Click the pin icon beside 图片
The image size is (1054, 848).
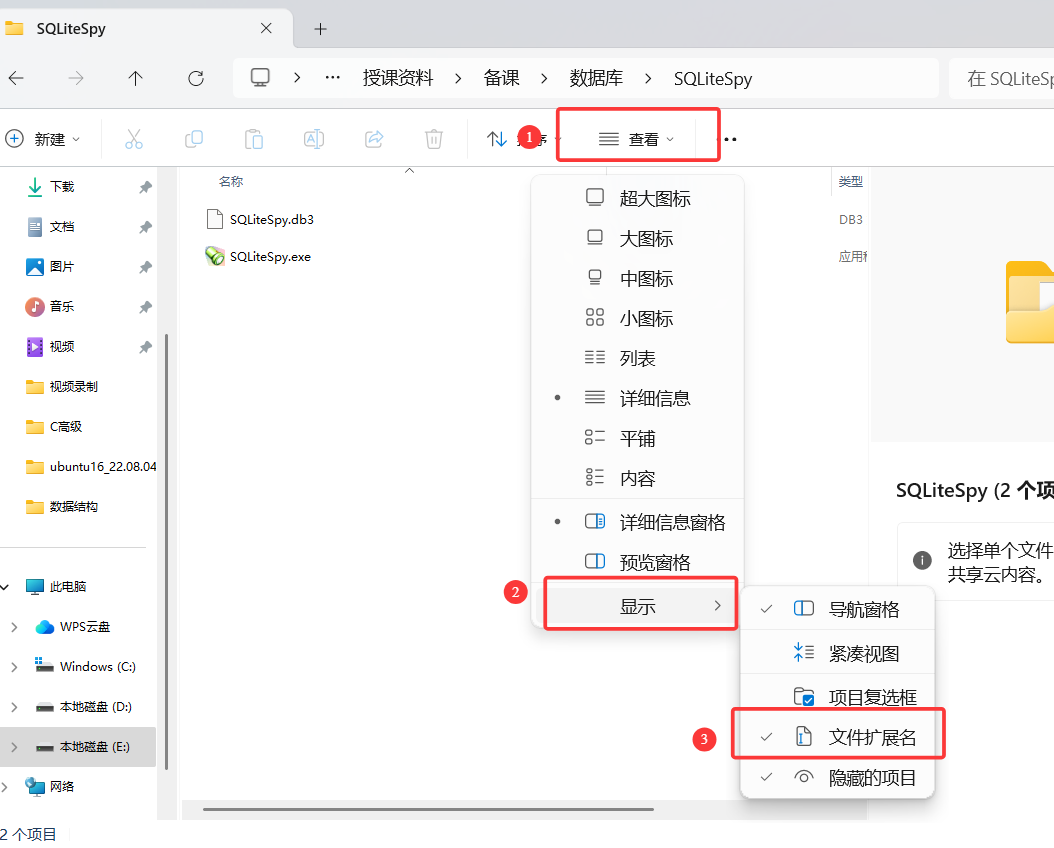[x=145, y=267]
